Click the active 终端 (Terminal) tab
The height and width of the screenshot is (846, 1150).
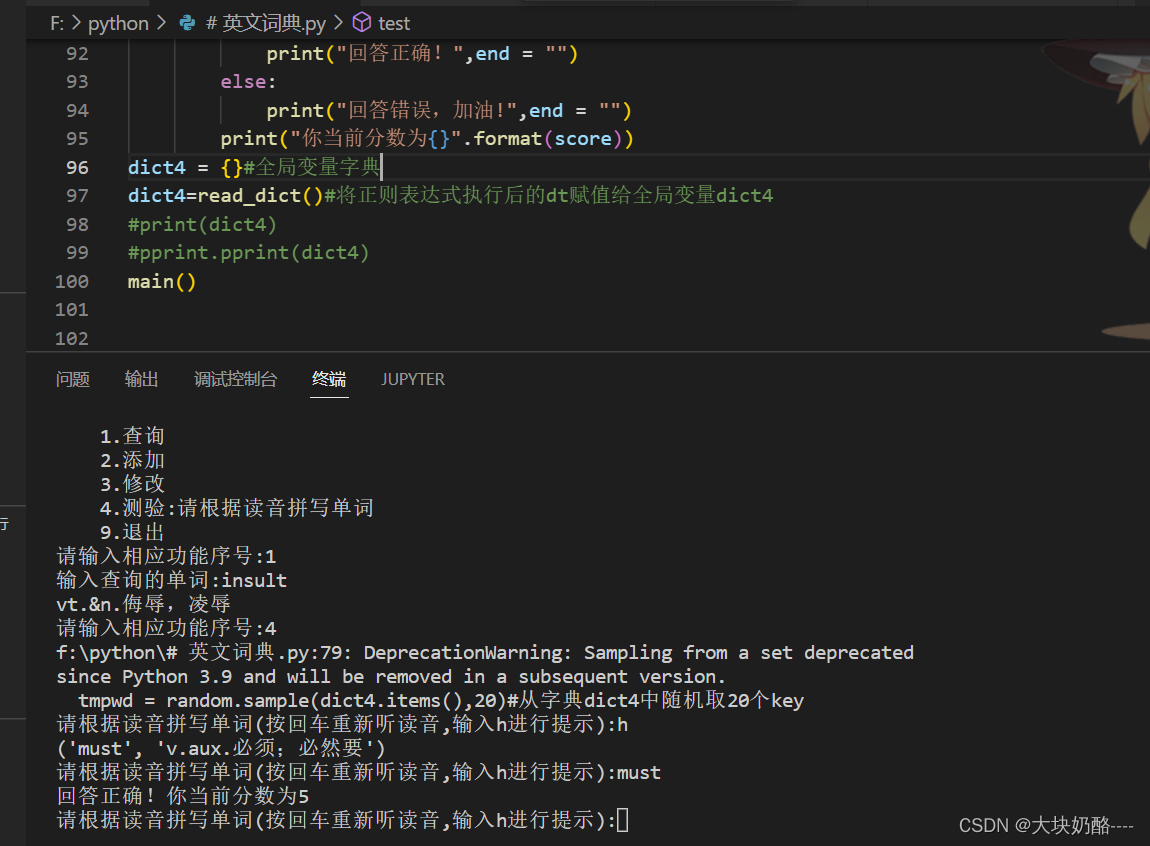click(329, 379)
